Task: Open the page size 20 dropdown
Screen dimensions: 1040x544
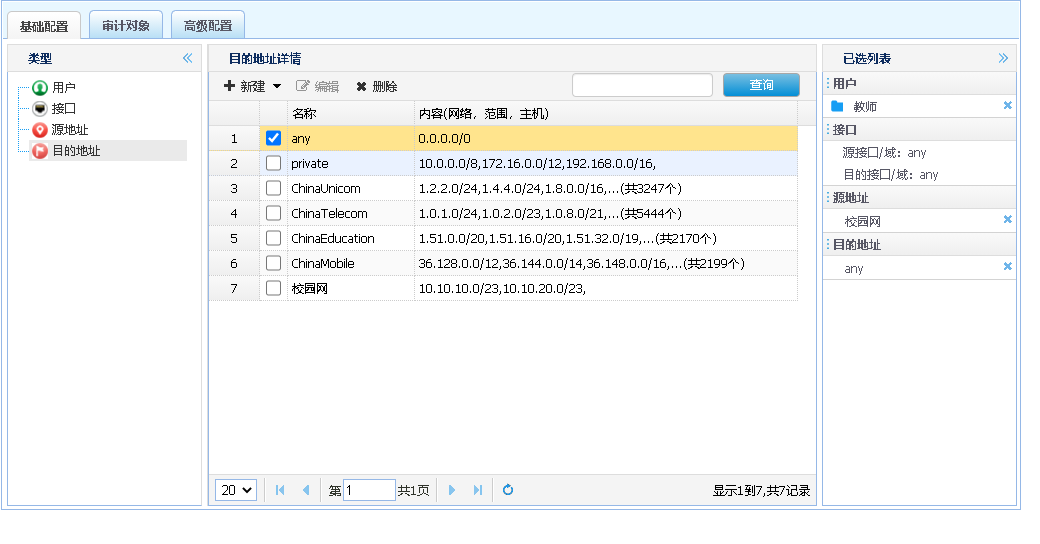Action: [x=236, y=490]
